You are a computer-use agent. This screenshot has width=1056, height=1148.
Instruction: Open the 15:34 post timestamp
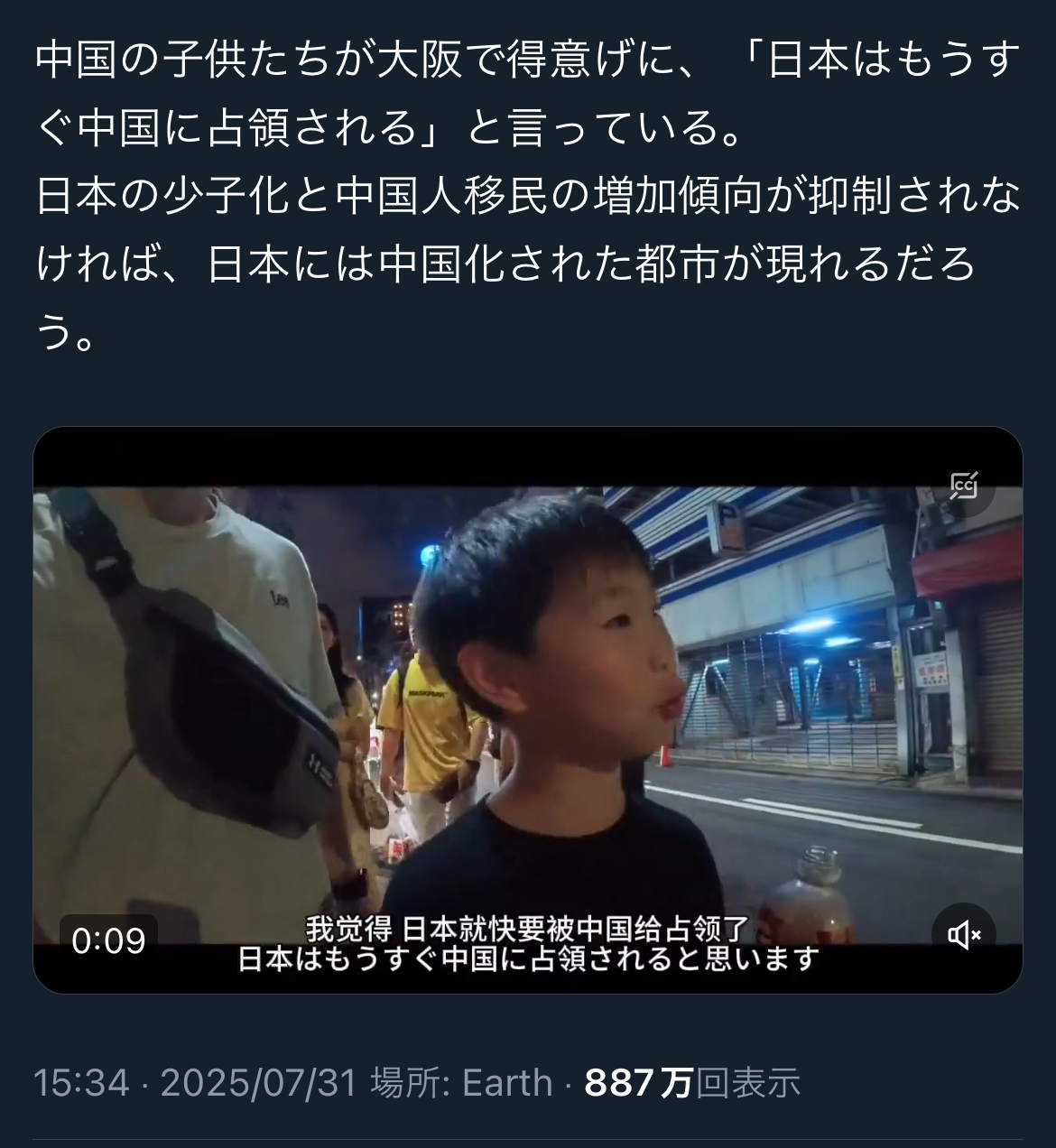(x=81, y=1083)
